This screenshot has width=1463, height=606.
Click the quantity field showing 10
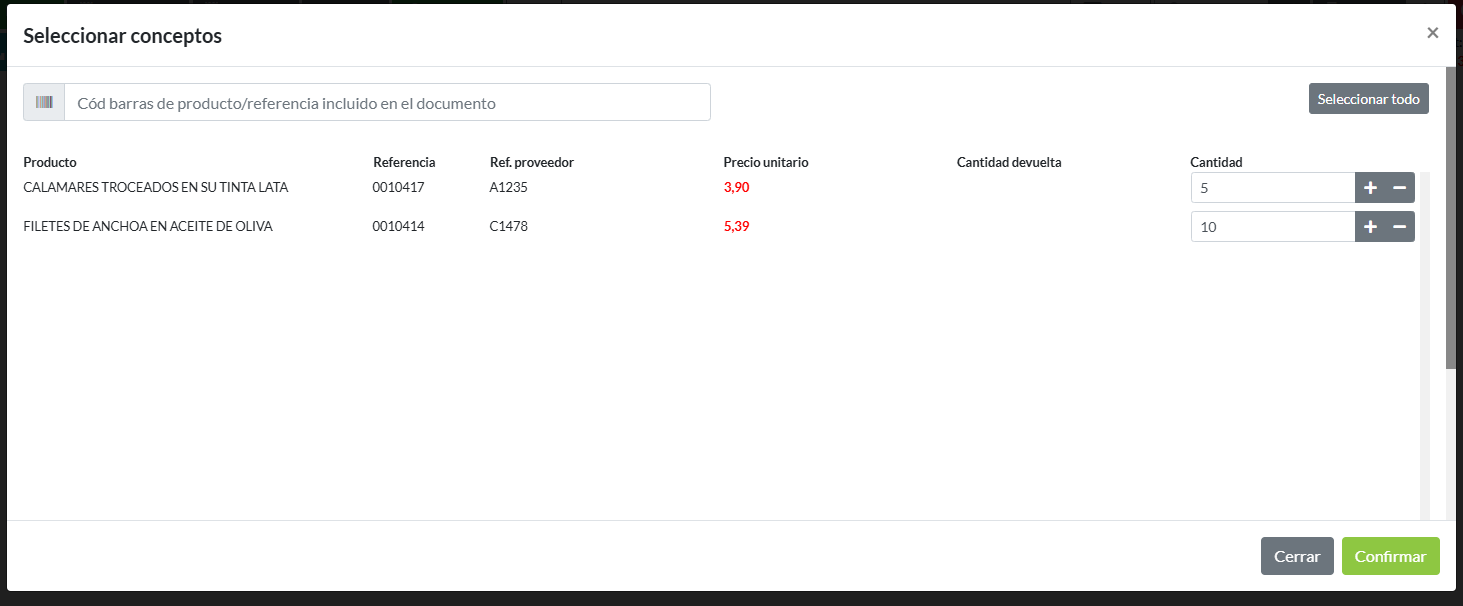pos(1272,227)
